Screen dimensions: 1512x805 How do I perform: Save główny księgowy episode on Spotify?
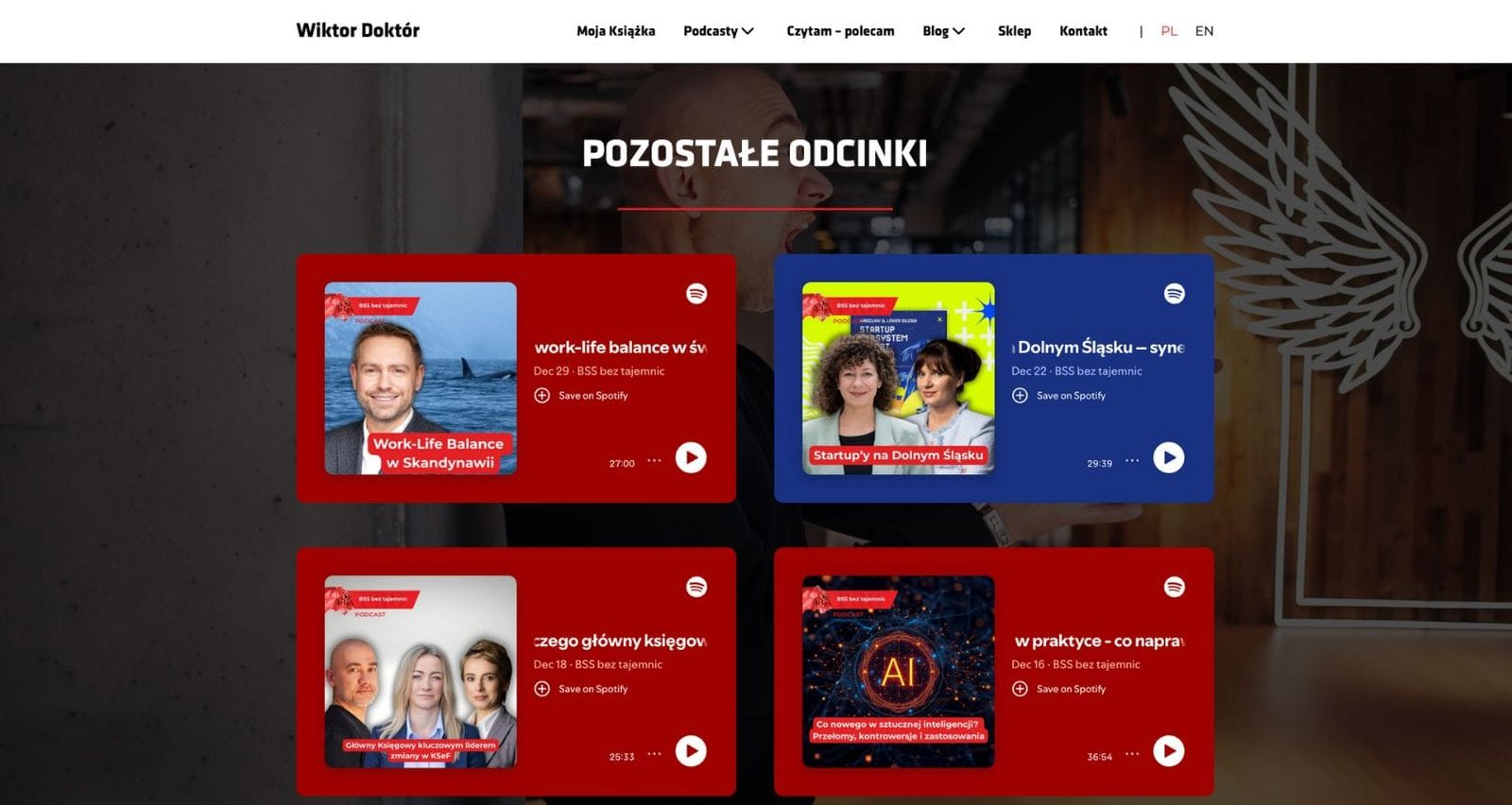tap(581, 689)
